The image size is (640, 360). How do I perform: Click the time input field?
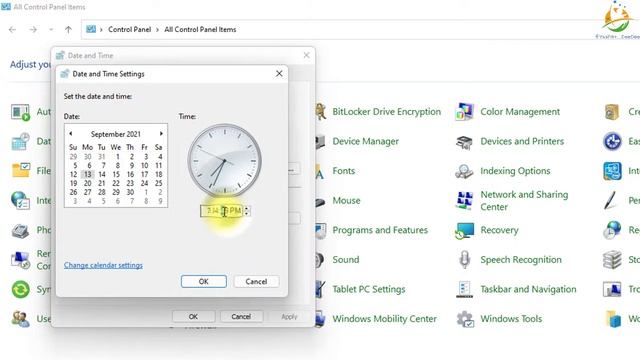[x=222, y=211]
